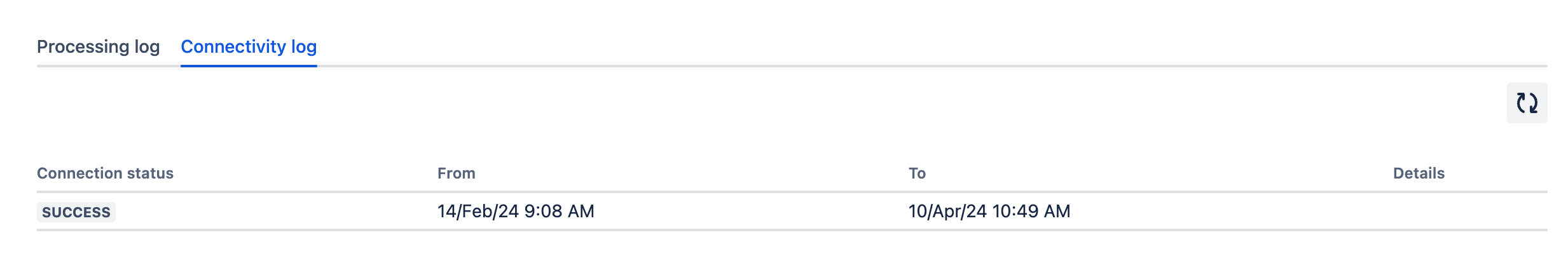Click the empty Details cell of SUCCESS row
Screen dimensions: 1568x277
(1469, 212)
